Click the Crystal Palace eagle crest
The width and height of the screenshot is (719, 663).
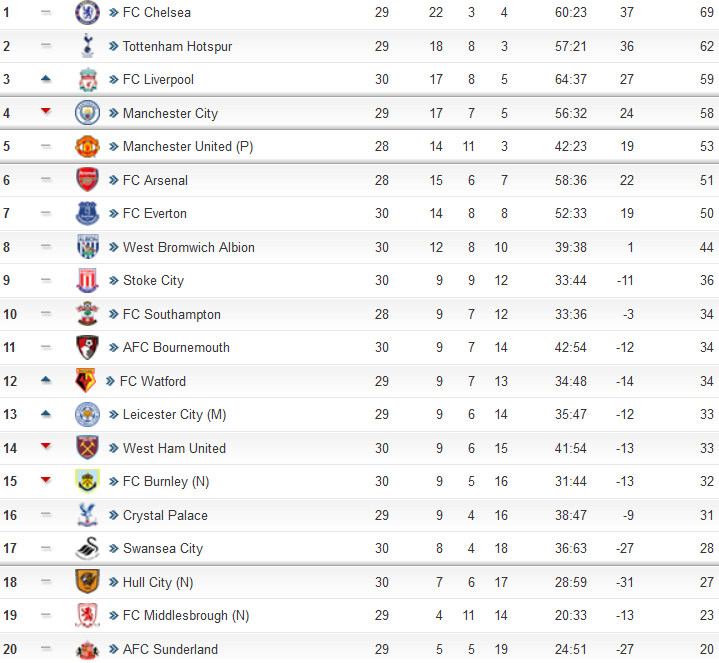click(87, 514)
